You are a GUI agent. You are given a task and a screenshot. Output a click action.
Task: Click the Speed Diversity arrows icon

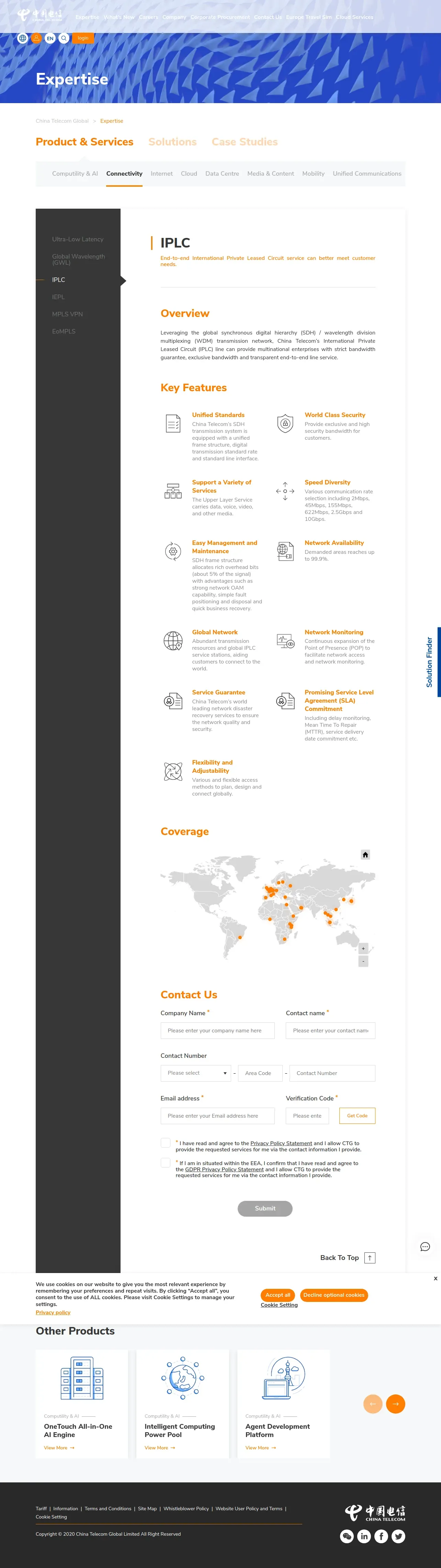285,491
